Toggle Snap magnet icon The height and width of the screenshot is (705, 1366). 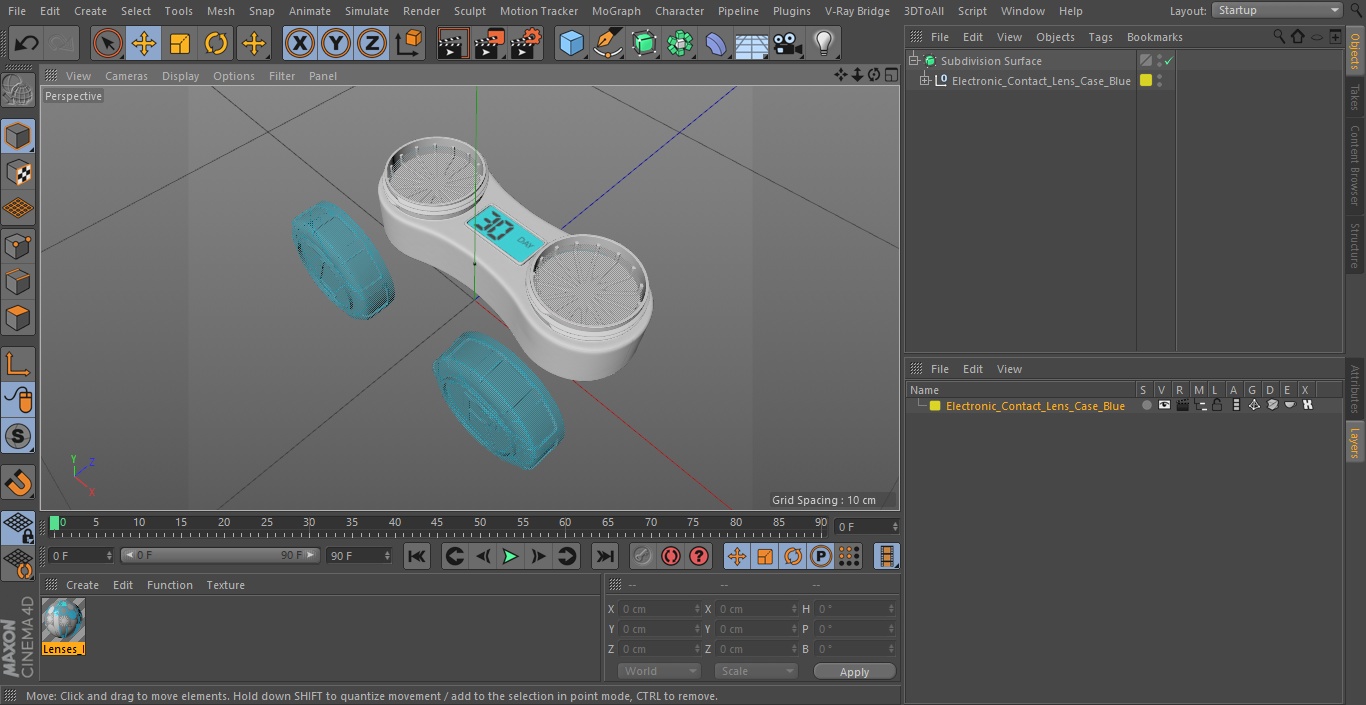[18, 483]
